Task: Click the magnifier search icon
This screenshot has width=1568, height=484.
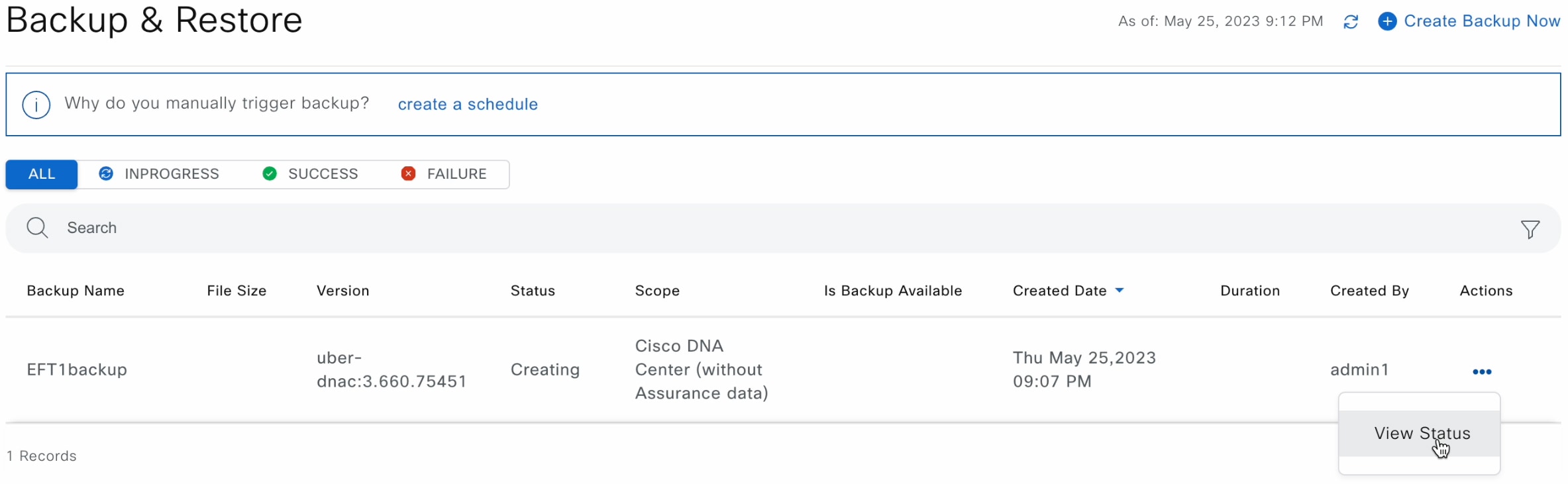Action: click(37, 228)
